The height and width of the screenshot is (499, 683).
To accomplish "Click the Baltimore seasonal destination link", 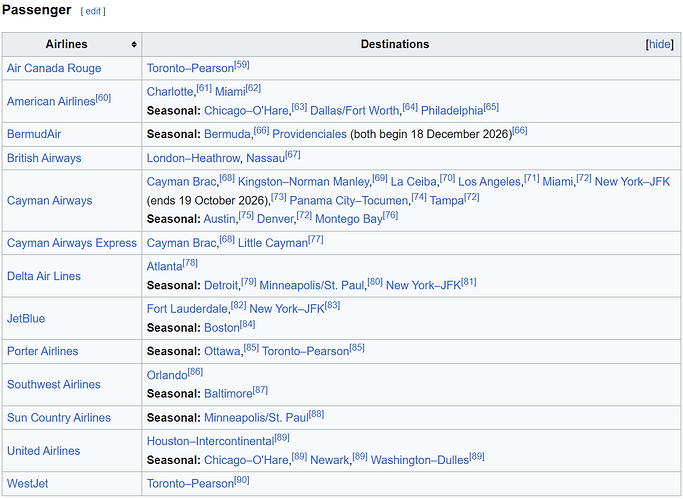I will tap(228, 394).
